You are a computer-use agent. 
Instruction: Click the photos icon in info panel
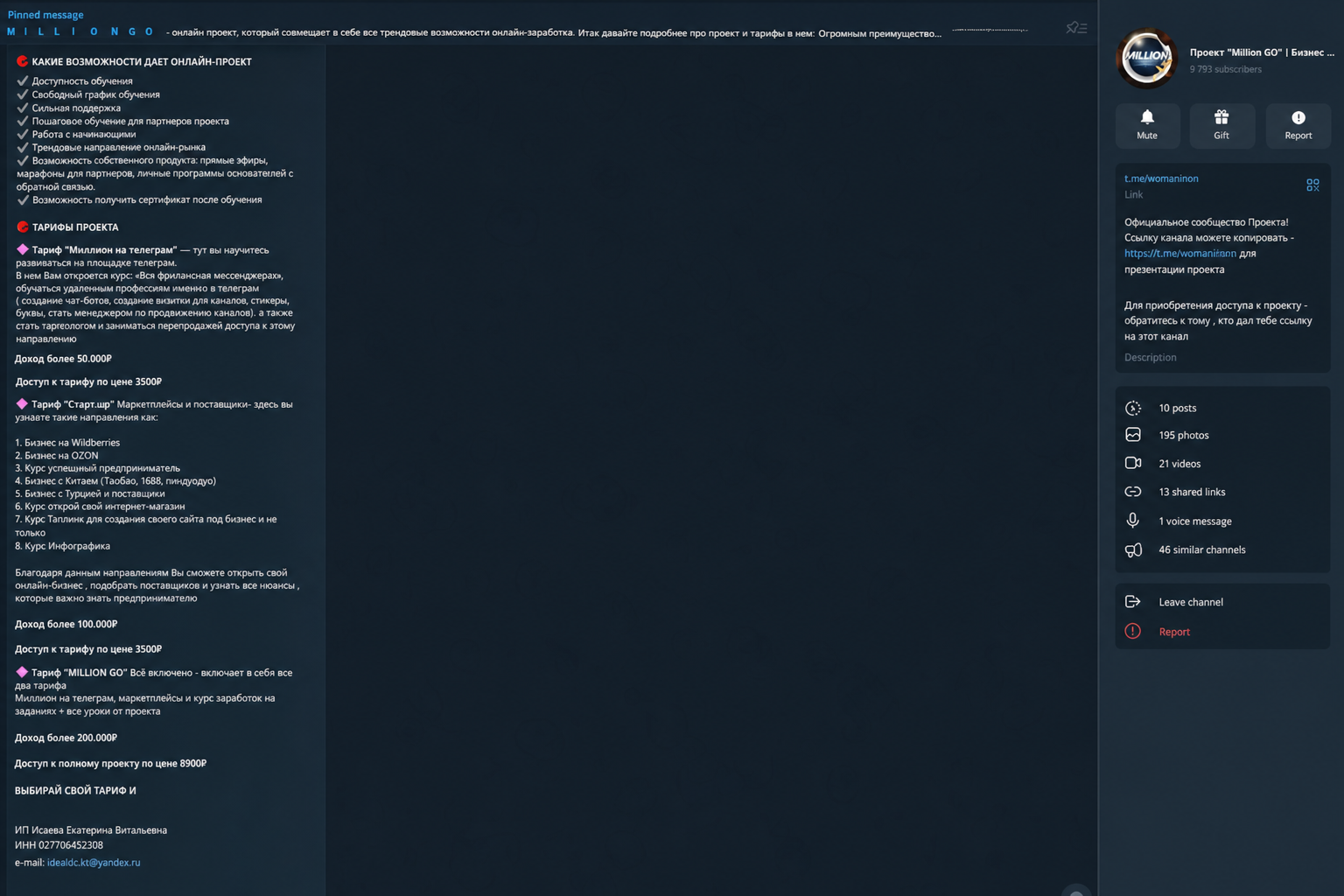1133,435
